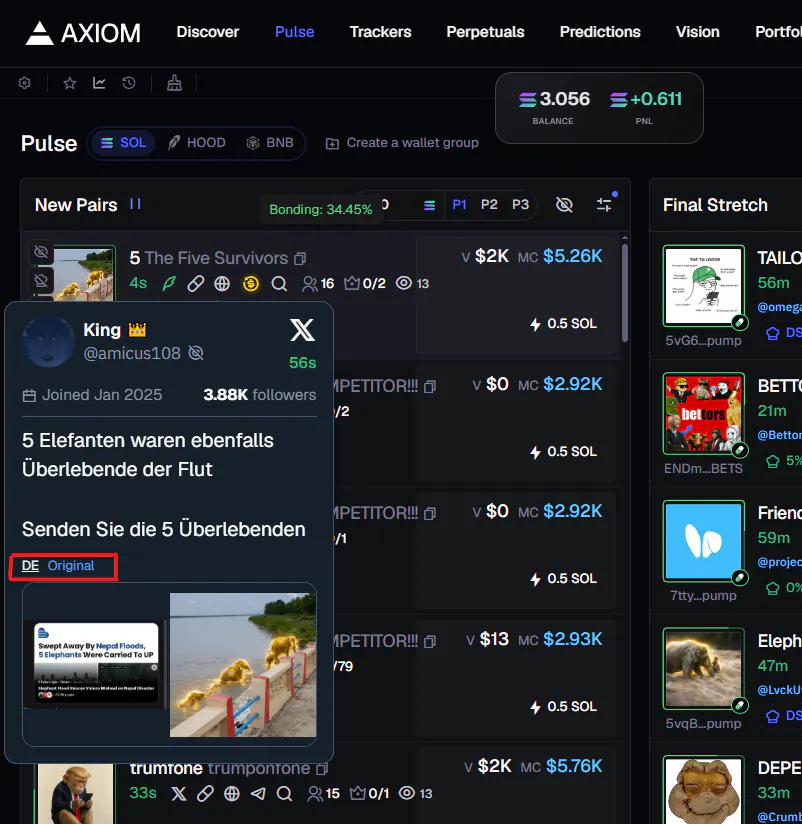802x824 pixels.
Task: Open watchlist star icon
Action: coord(69,83)
